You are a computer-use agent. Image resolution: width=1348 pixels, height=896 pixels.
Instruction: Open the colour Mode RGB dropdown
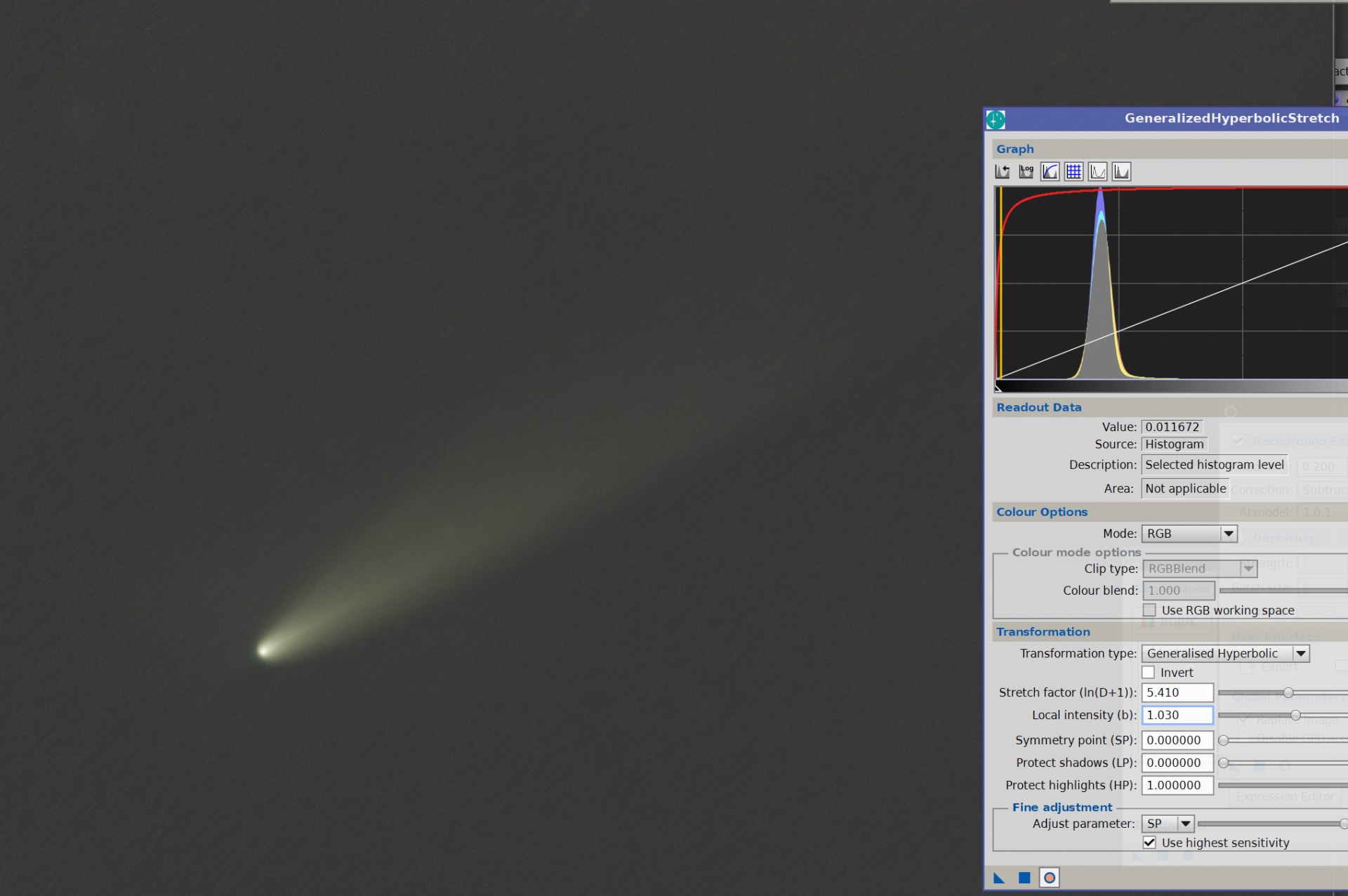pyautogui.click(x=1189, y=534)
